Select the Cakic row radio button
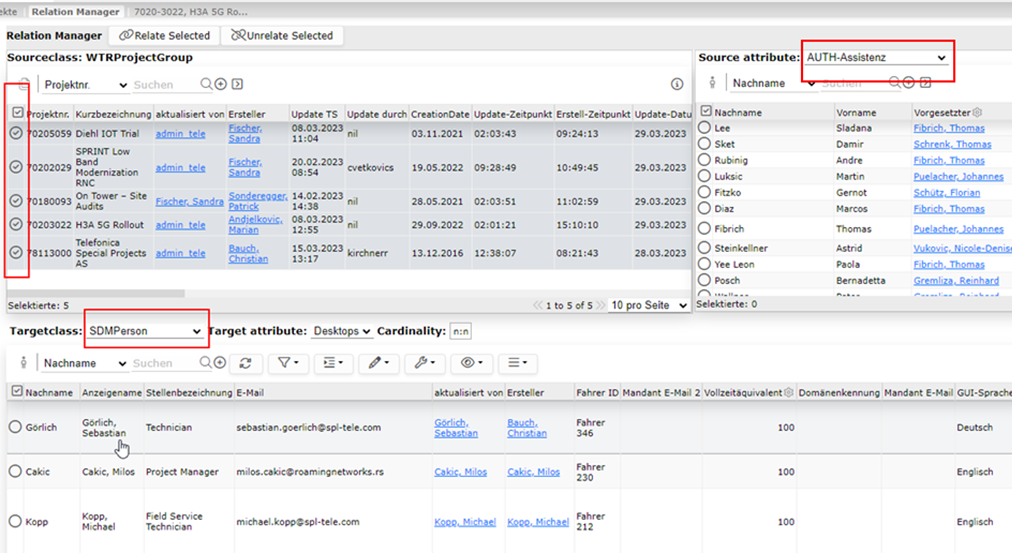This screenshot has width=1012, height=553. [15, 472]
